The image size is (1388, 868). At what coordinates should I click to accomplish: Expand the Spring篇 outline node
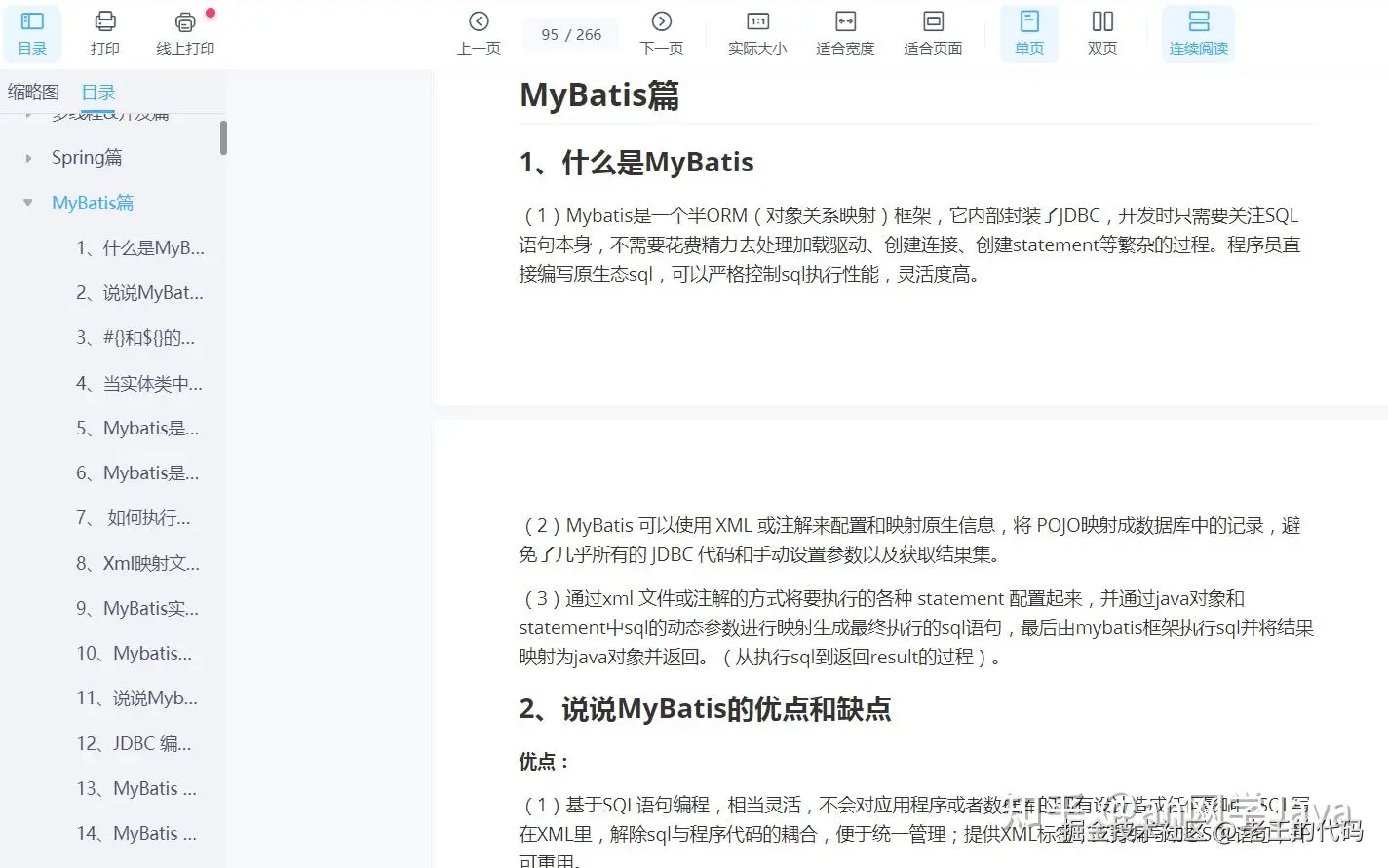click(28, 158)
